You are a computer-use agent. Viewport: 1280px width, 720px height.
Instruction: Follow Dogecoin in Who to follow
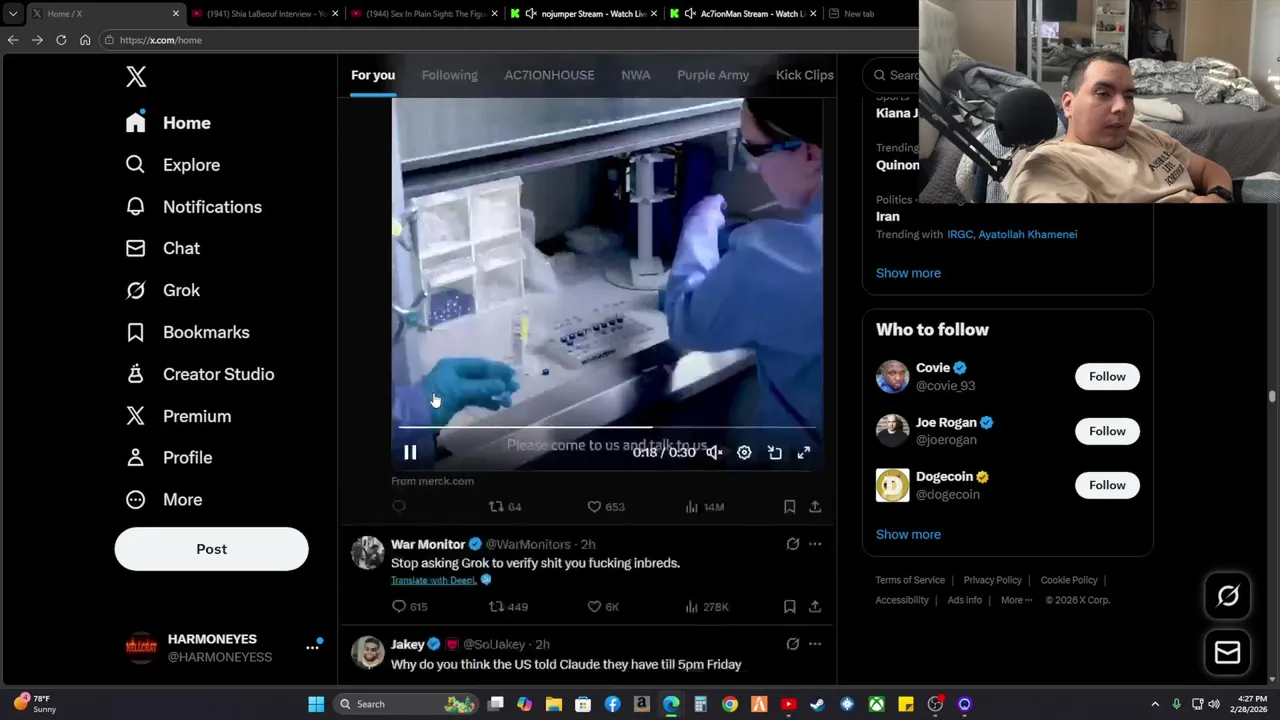1107,485
